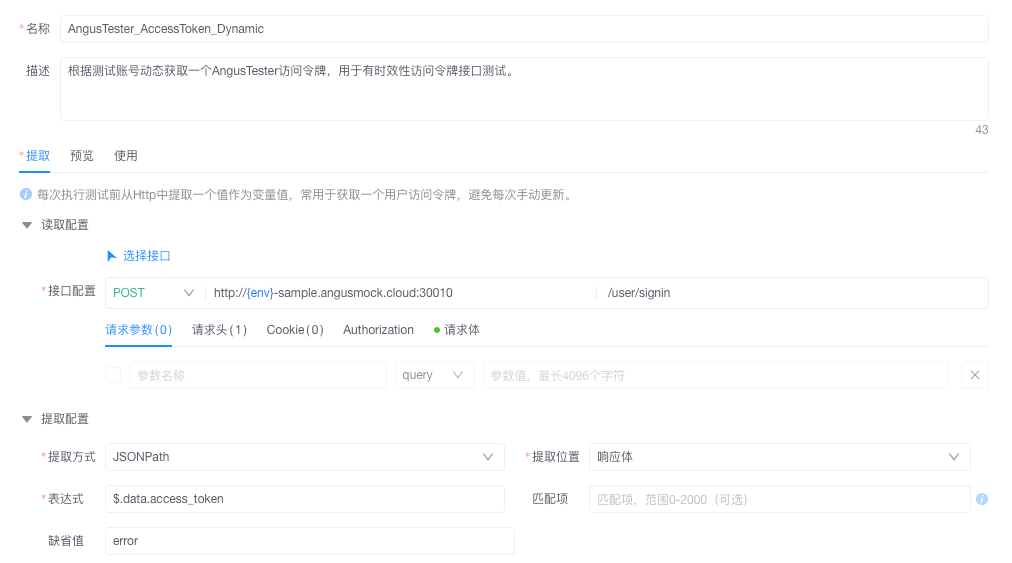Collapse the 提取配置 section
Viewport: 1012px width, 563px height.
pos(27,419)
